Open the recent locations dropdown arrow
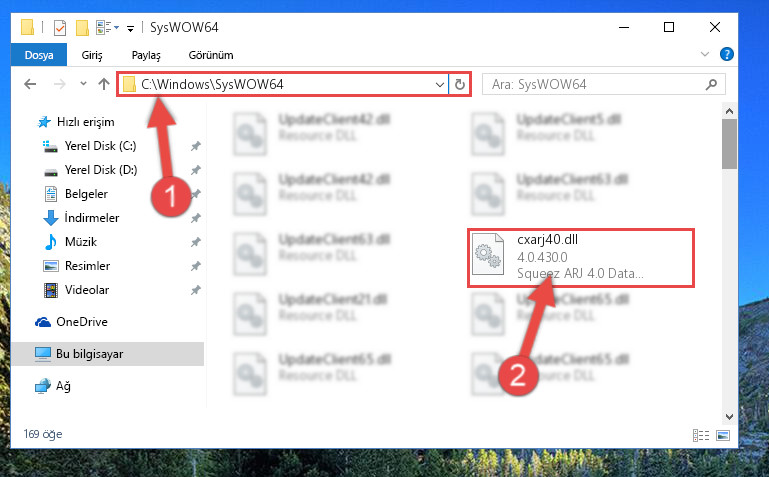Viewport: 769px width, 477px height. 83,84
